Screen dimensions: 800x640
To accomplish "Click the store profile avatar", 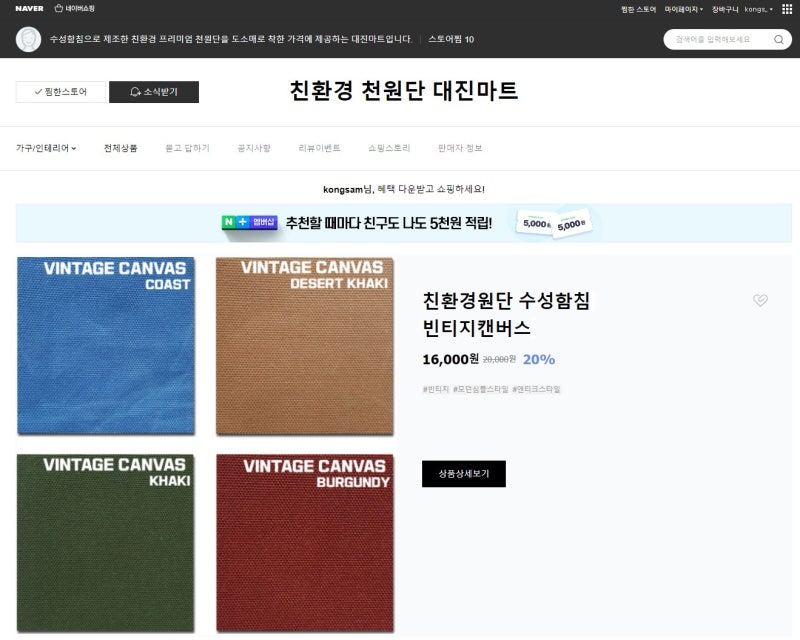I will (29, 39).
